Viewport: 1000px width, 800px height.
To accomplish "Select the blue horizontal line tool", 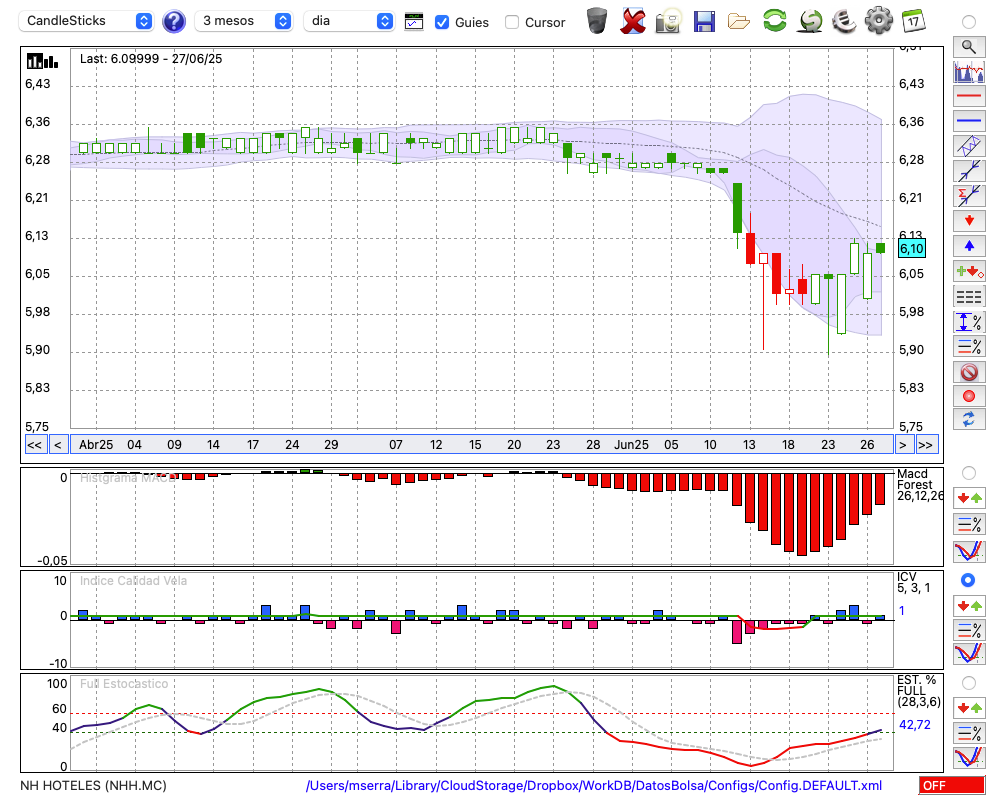I will coord(969,121).
